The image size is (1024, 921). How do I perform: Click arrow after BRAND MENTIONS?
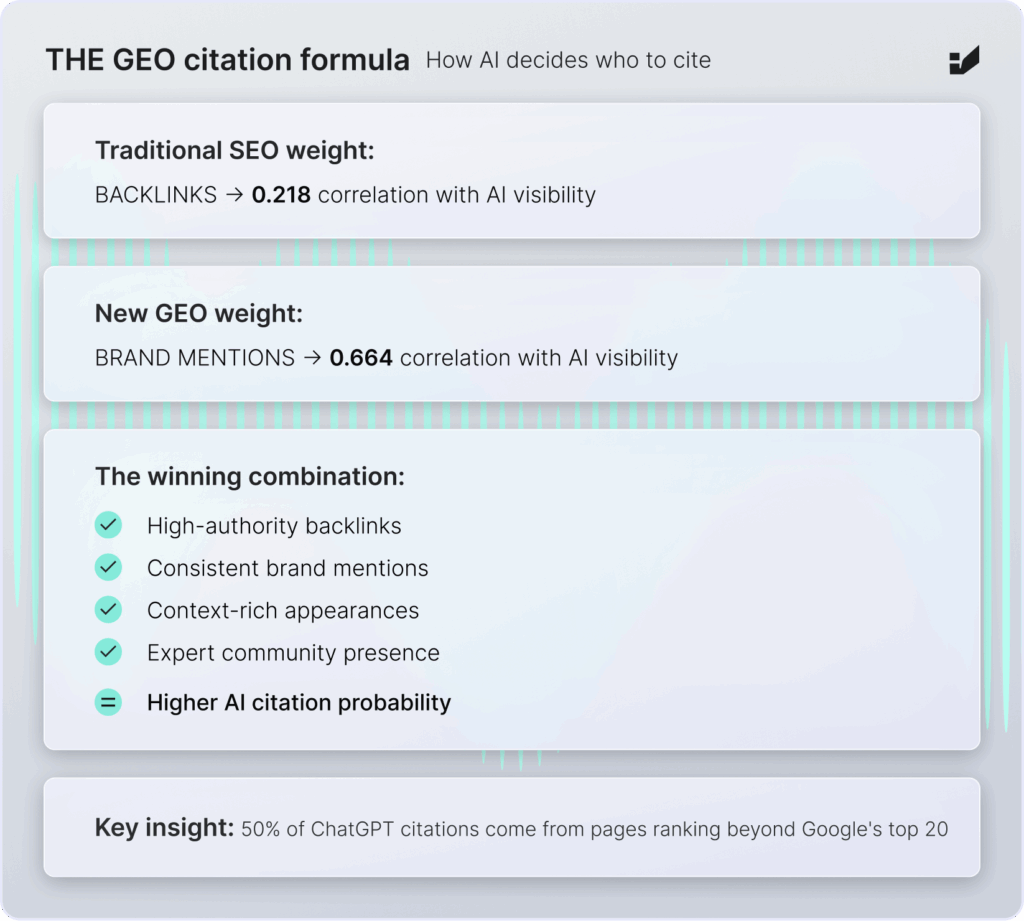pyautogui.click(x=312, y=358)
